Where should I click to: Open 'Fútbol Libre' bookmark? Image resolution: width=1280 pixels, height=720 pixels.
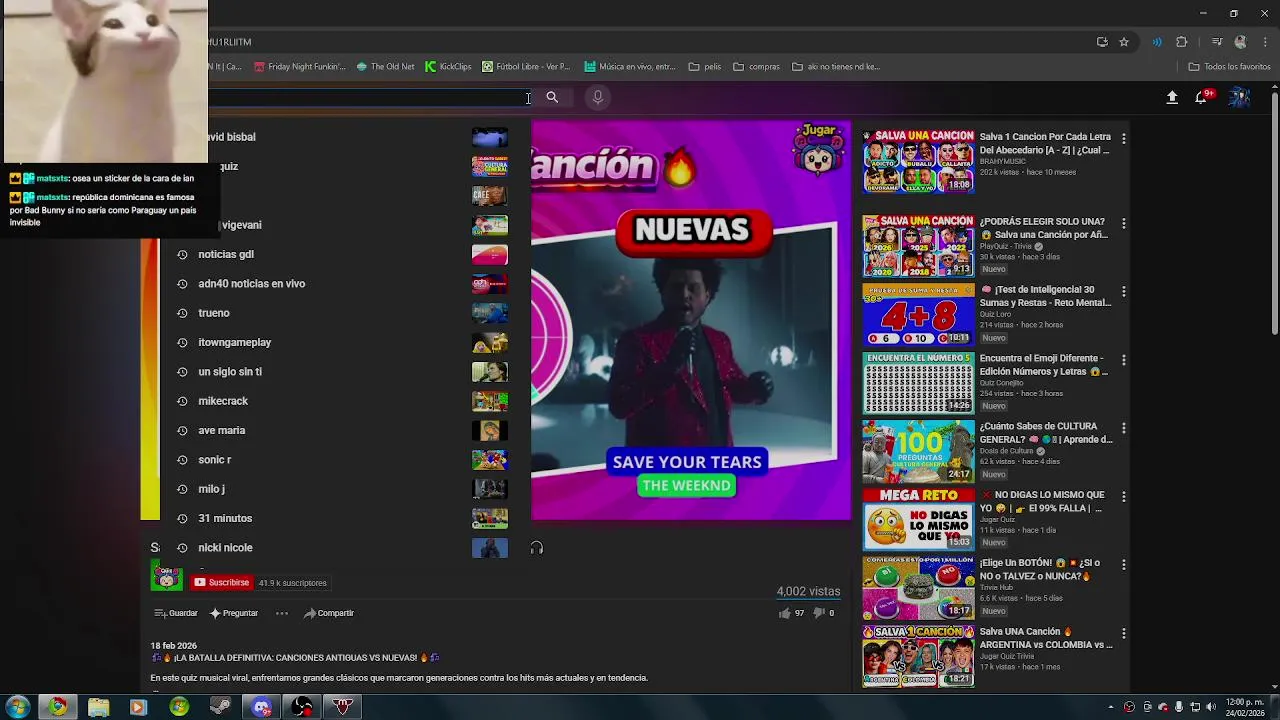coord(526,67)
